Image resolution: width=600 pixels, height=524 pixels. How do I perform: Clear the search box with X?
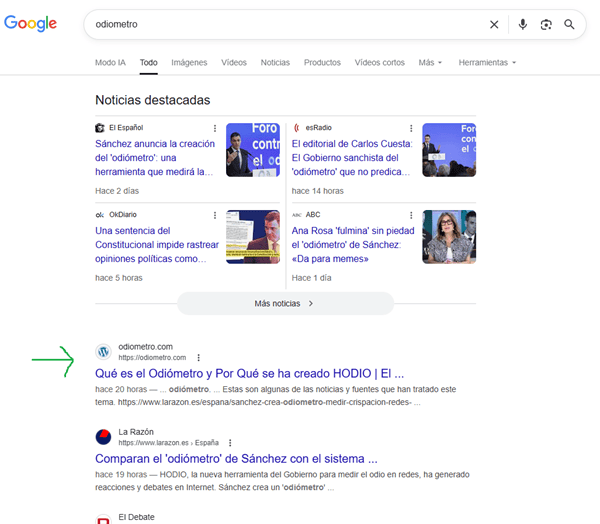click(494, 24)
